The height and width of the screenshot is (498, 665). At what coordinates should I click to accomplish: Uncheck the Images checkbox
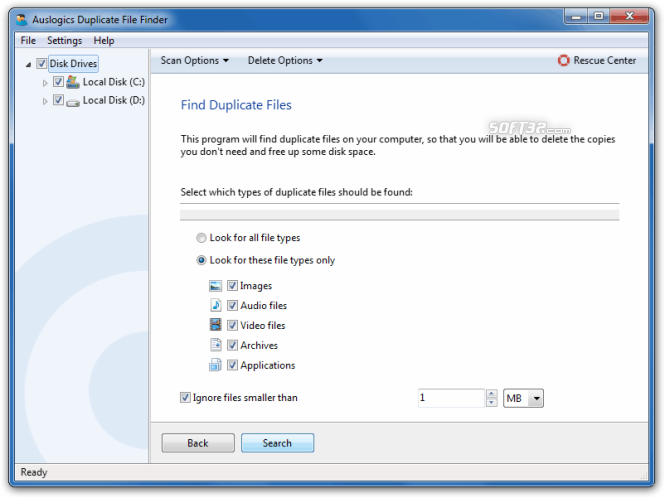(232, 285)
